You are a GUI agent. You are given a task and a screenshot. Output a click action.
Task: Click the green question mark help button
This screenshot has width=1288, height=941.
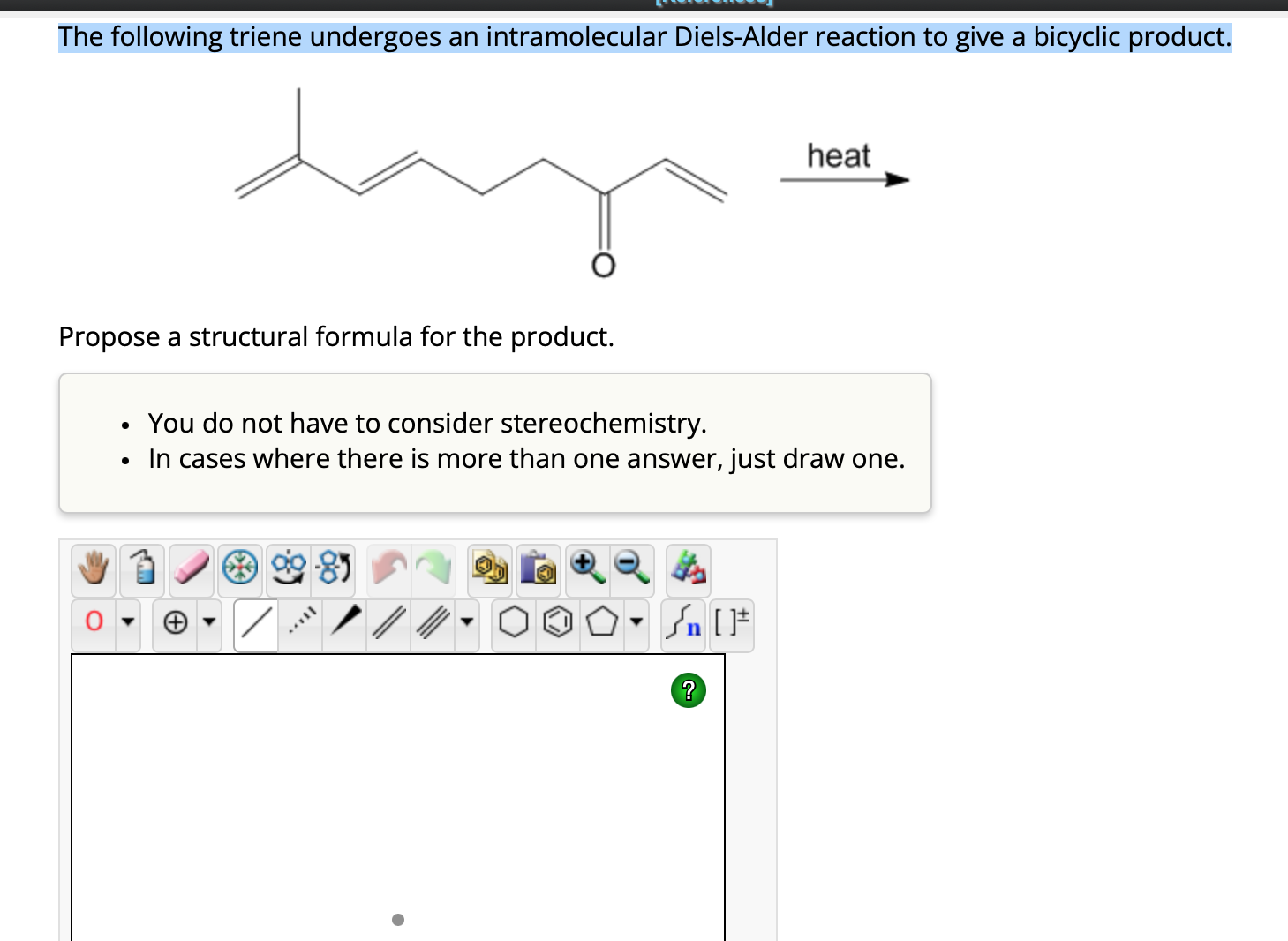689,692
